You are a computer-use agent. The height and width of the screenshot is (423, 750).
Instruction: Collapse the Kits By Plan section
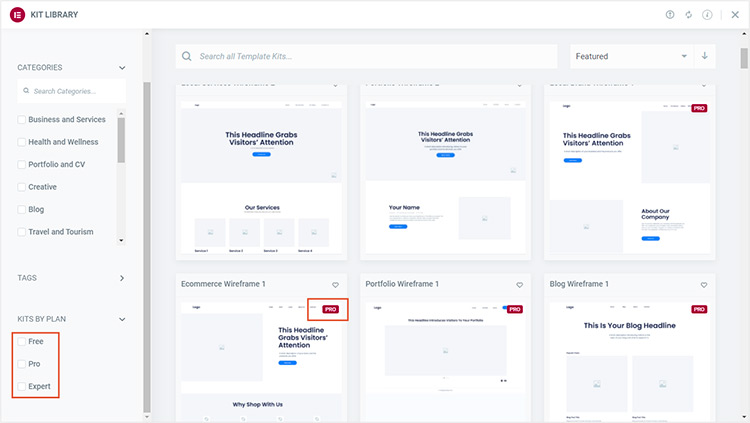(122, 320)
